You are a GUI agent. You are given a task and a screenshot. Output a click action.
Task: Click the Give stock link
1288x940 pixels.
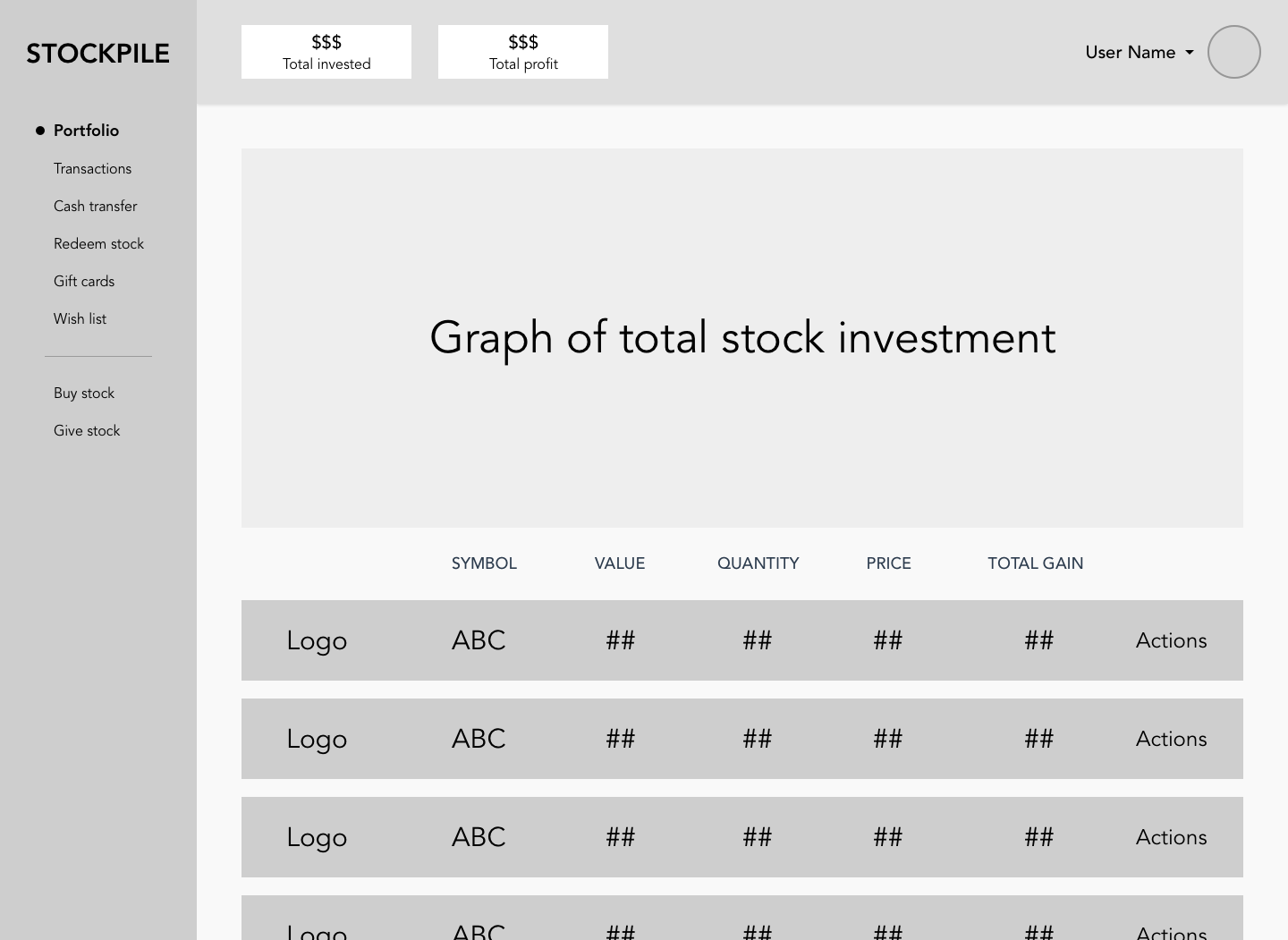pyautogui.click(x=87, y=431)
